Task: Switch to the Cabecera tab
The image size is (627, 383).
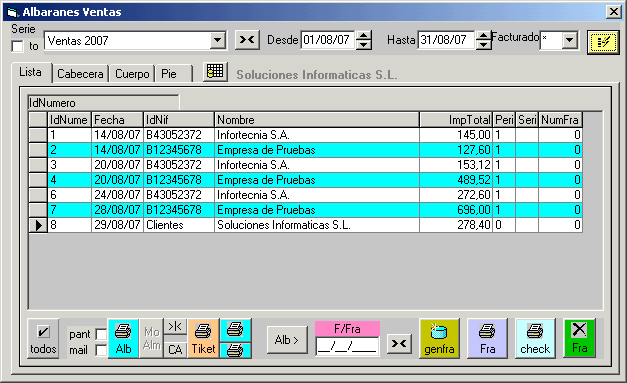Action: click(x=80, y=74)
